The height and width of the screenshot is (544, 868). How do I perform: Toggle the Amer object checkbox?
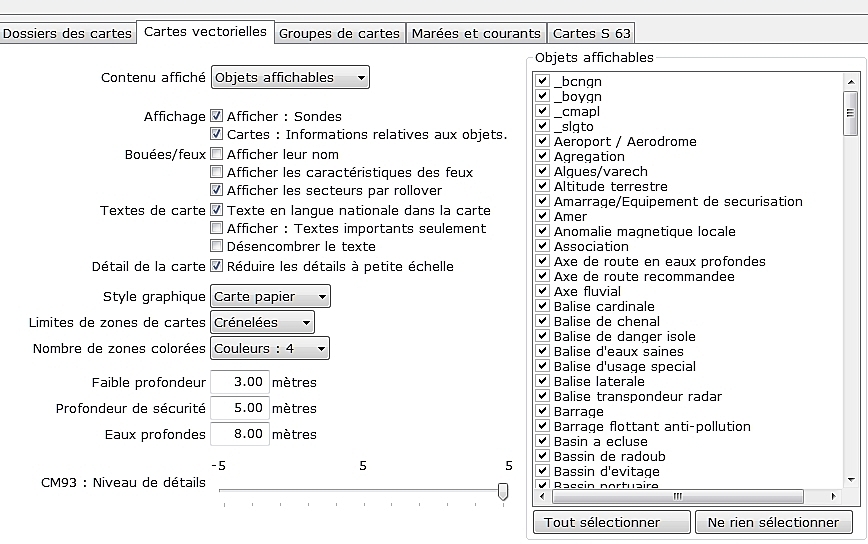pos(542,216)
